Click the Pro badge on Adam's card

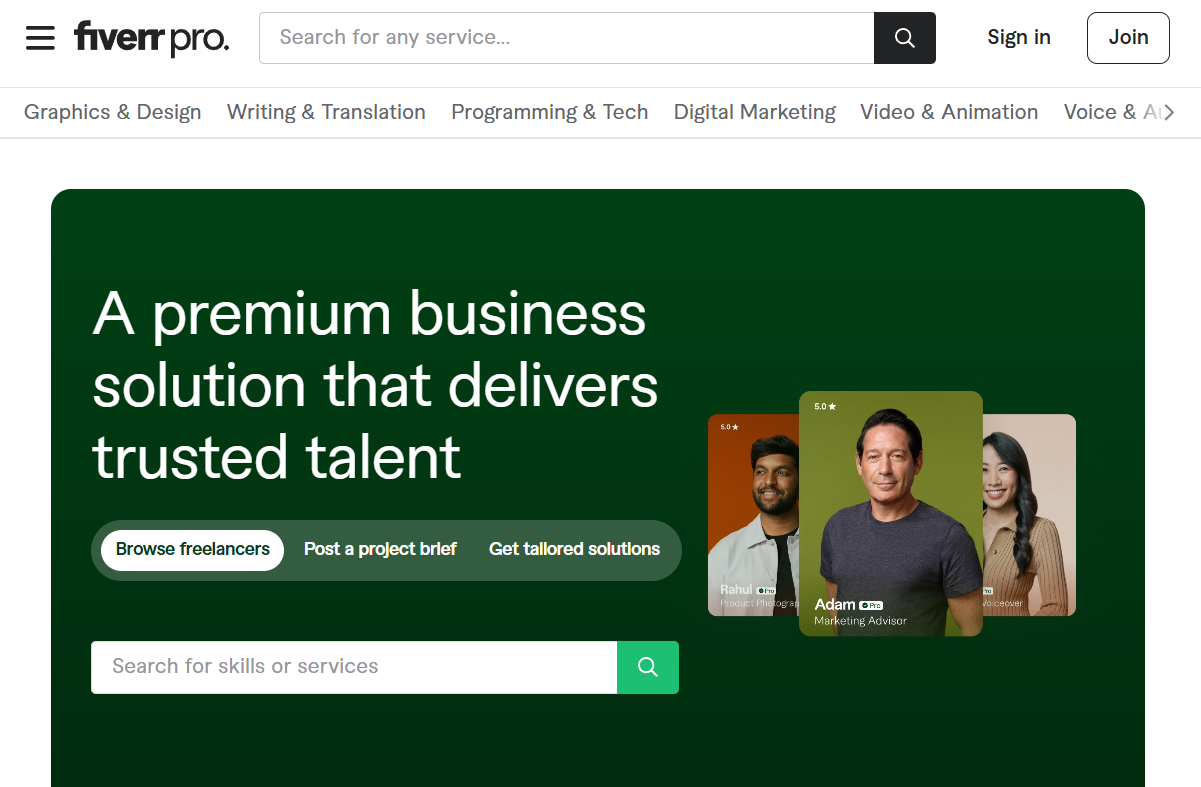(x=873, y=604)
